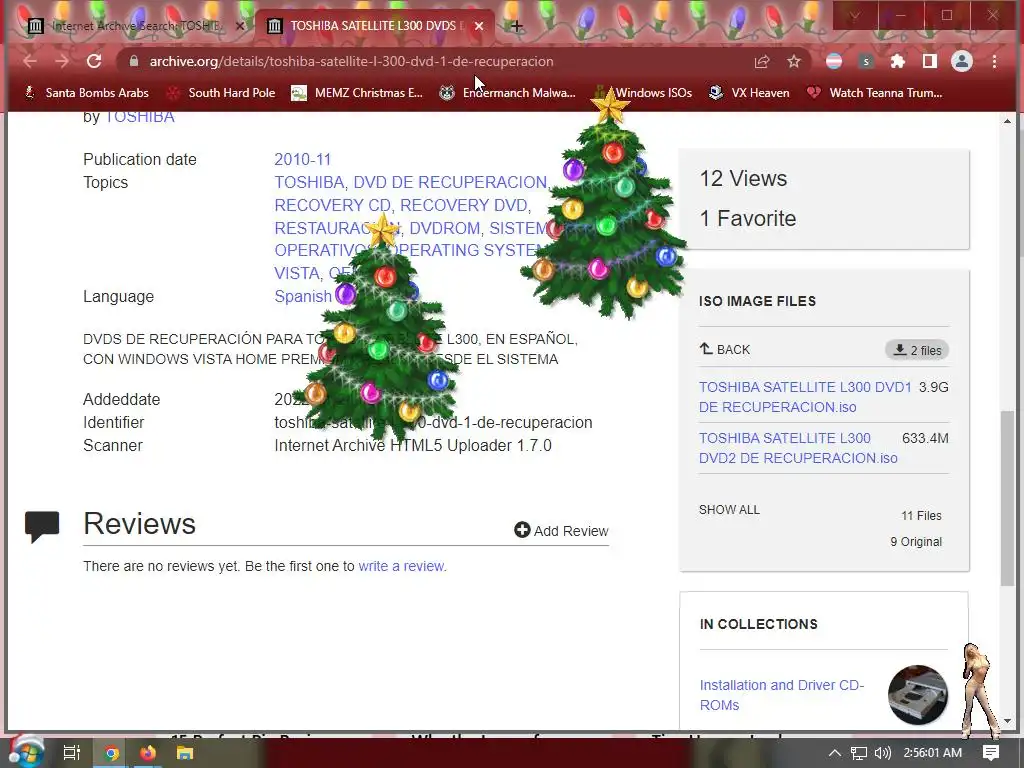Toggle the browser side panel icon
Image resolution: width=1024 pixels, height=768 pixels.
point(929,61)
